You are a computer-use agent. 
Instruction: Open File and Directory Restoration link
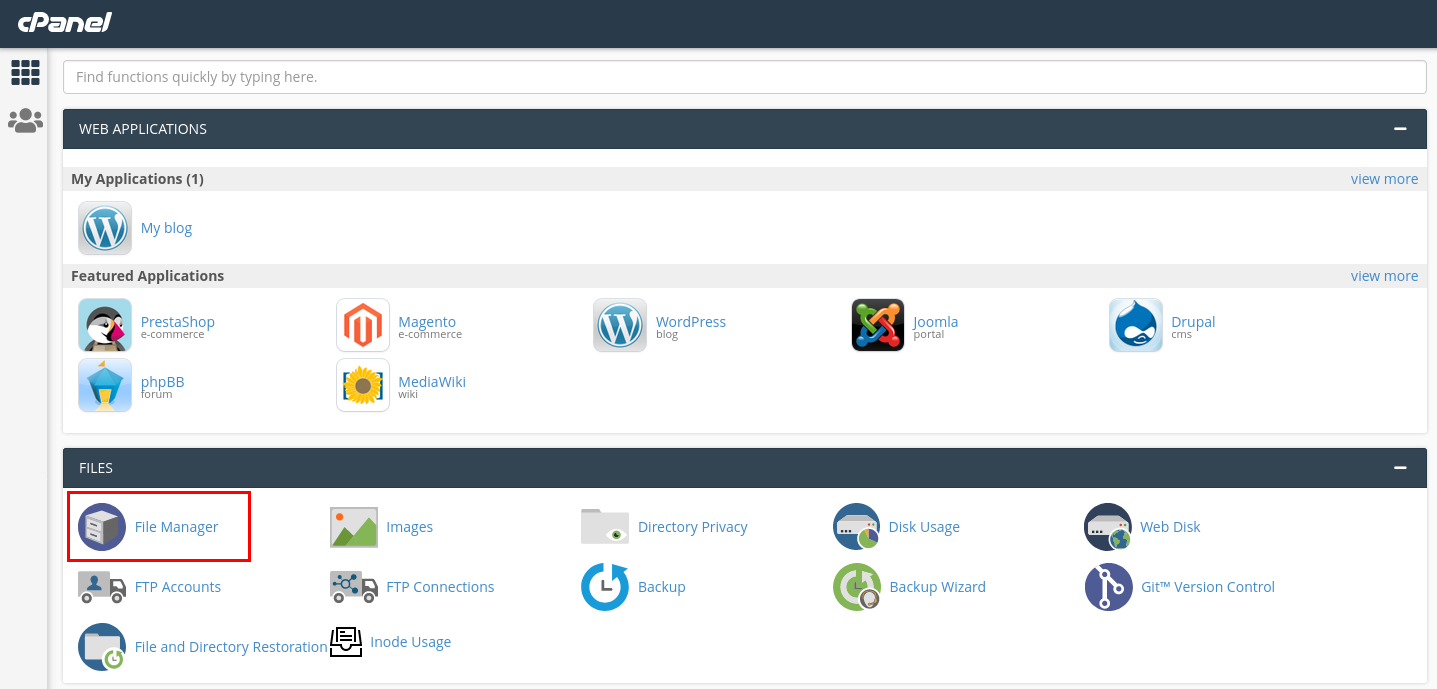[x=231, y=647]
